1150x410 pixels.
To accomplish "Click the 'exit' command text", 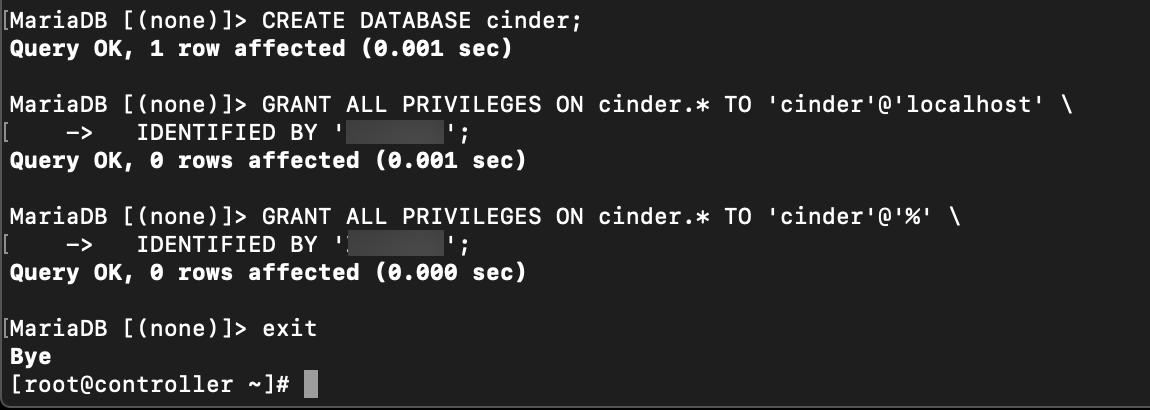I will pos(290,328).
